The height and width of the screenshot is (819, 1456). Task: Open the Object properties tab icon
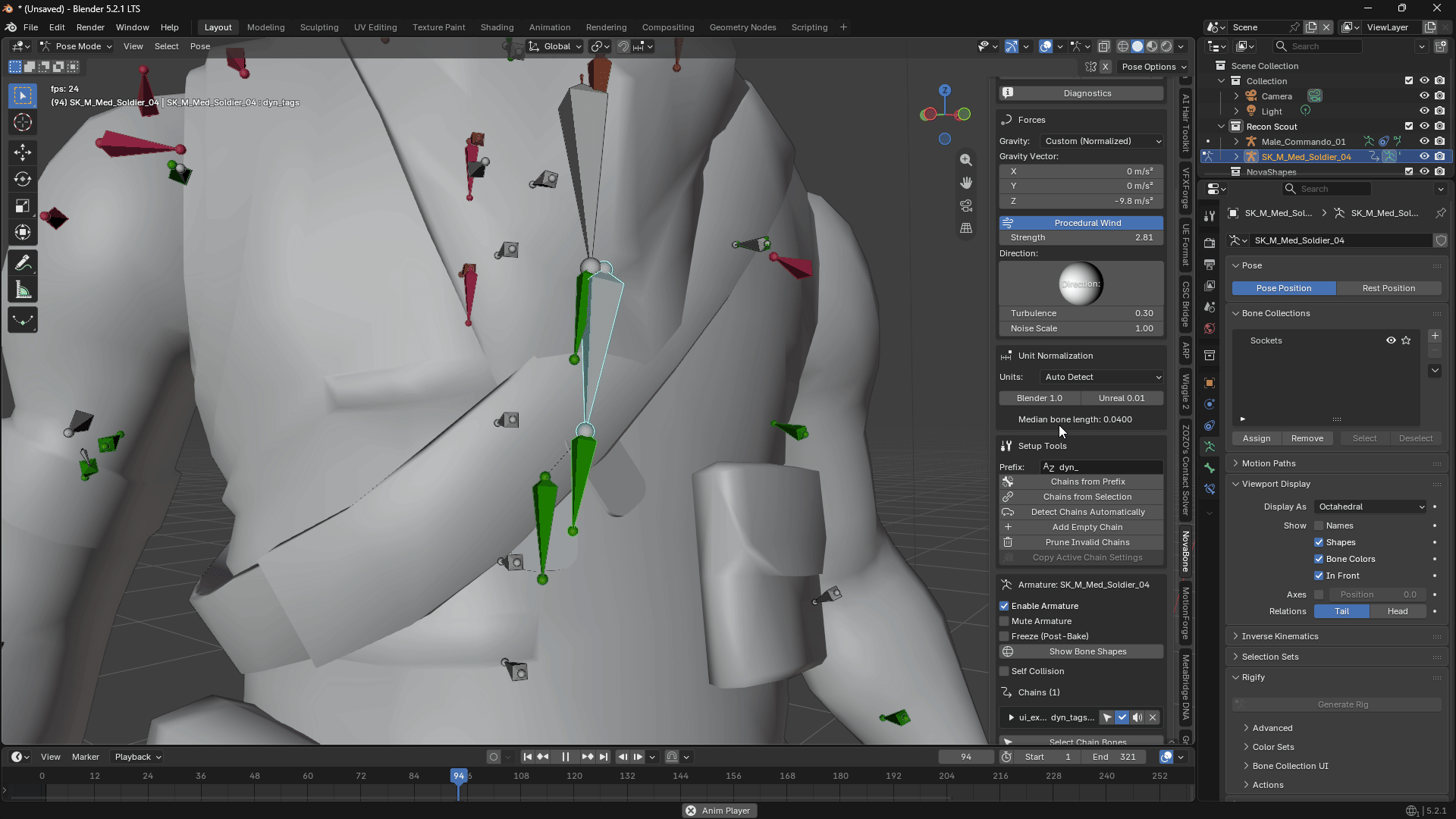tap(1210, 383)
